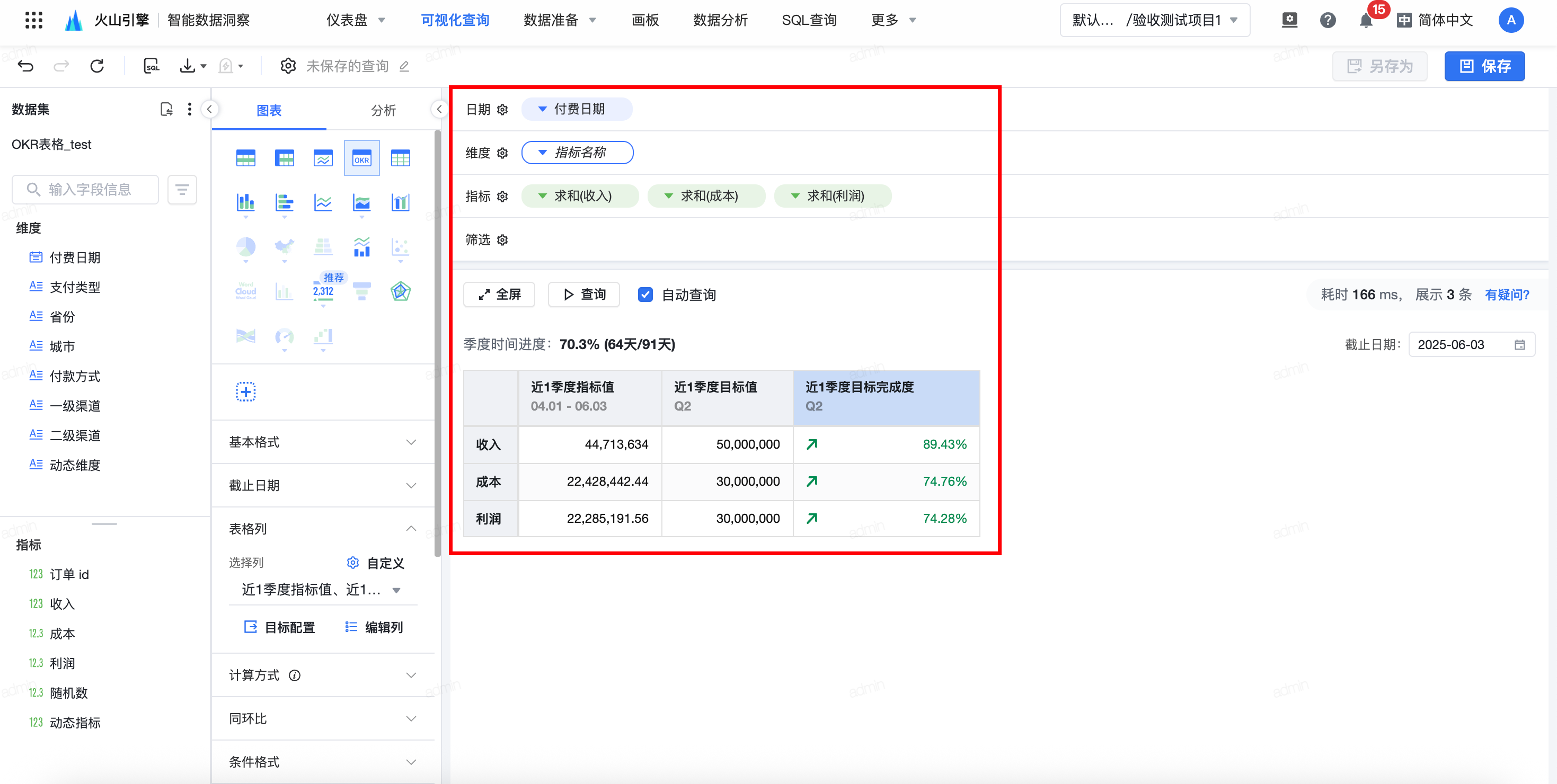Collapse the dataset panel arrow

click(x=209, y=109)
